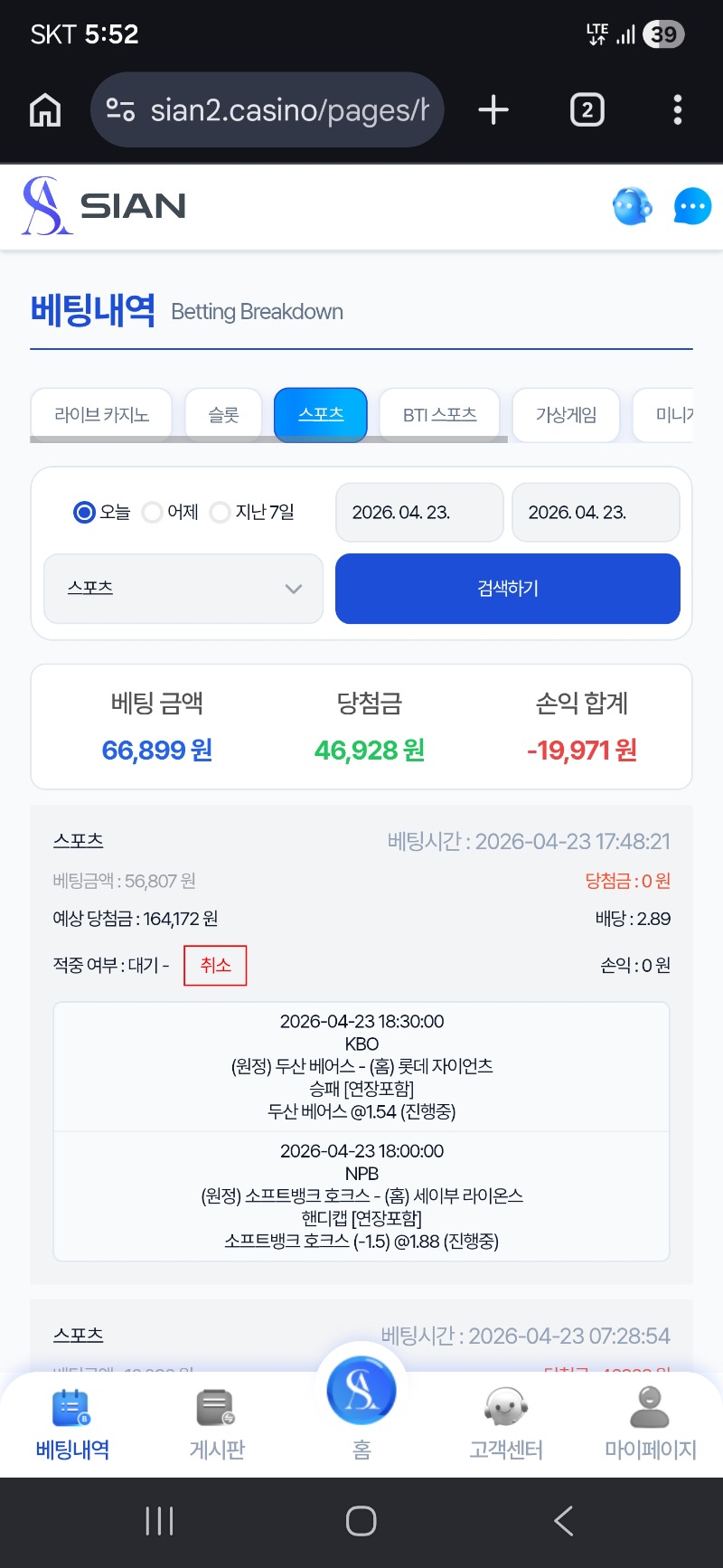Image resolution: width=723 pixels, height=1568 pixels.
Task: Switch to the 라이브 카지노 tab
Action: coord(101,415)
